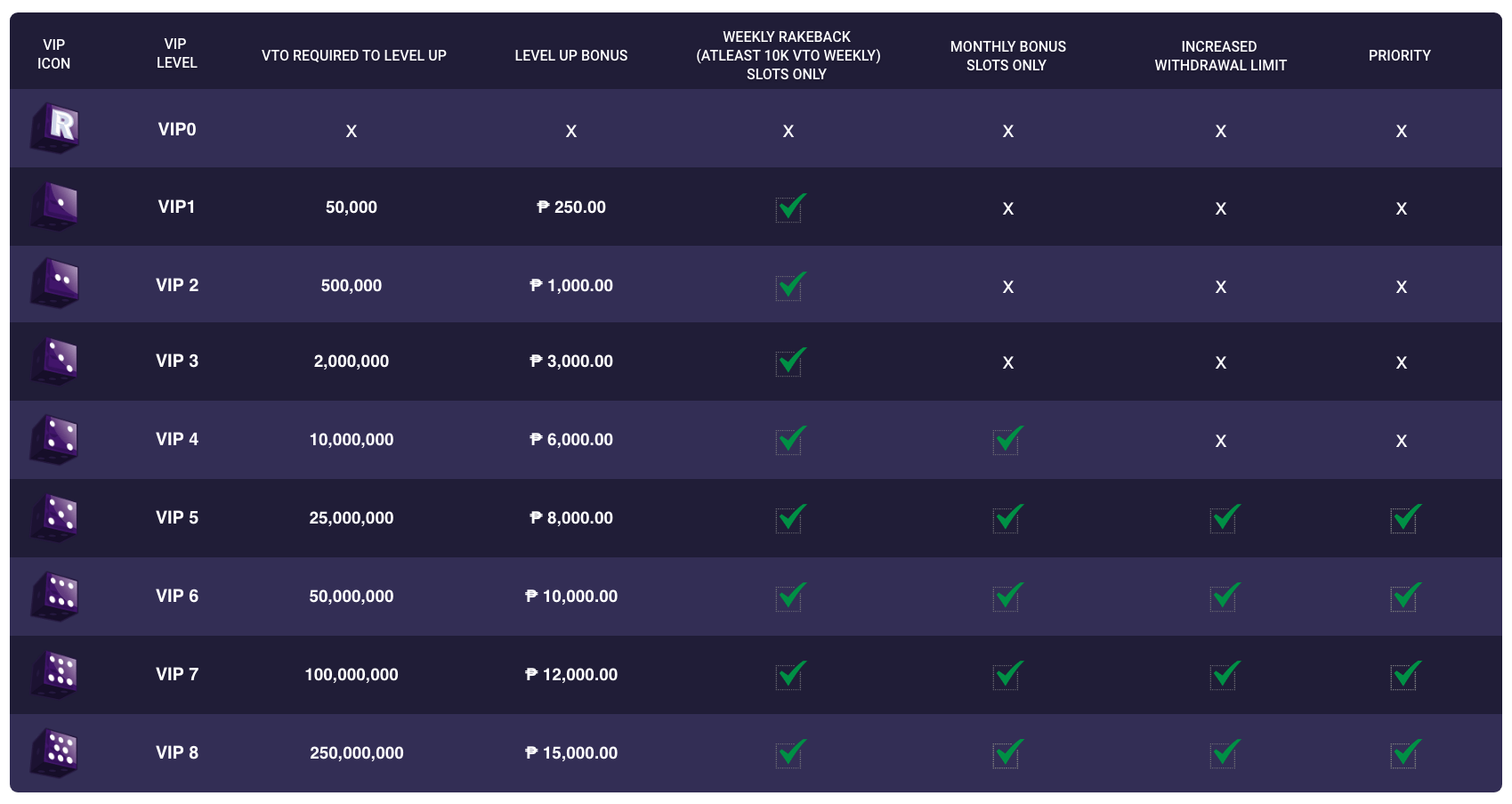Click the VIP 2 two-dot dice icon
1512x804 pixels.
click(x=55, y=283)
